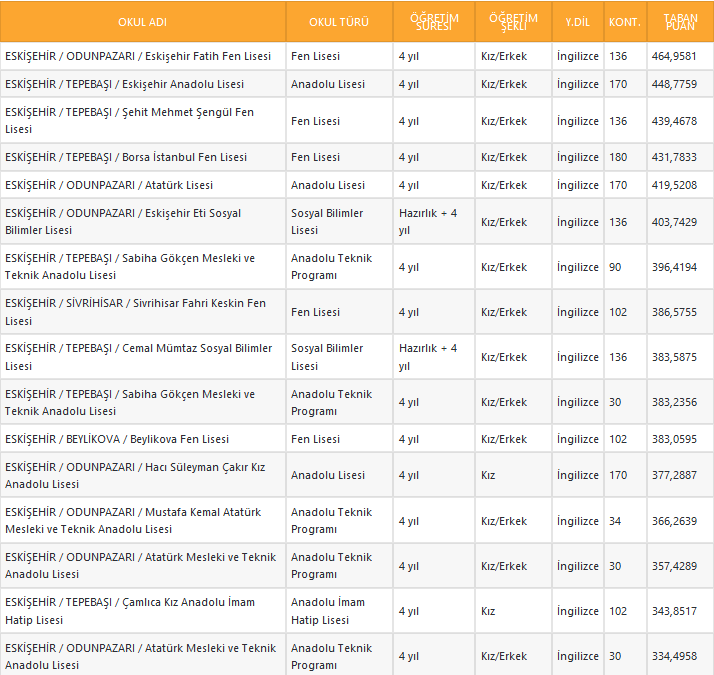Sort by the TABAN PUAN header
Image resolution: width=714 pixels, height=675 pixels.
tap(680, 22)
